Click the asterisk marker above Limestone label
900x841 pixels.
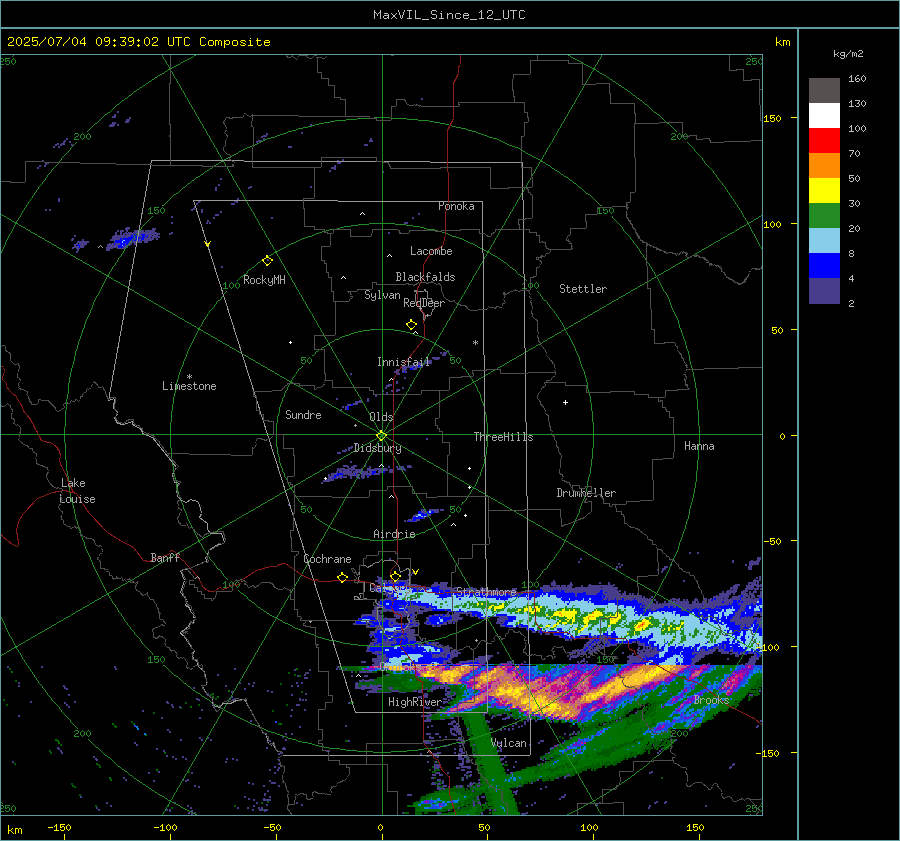(189, 377)
